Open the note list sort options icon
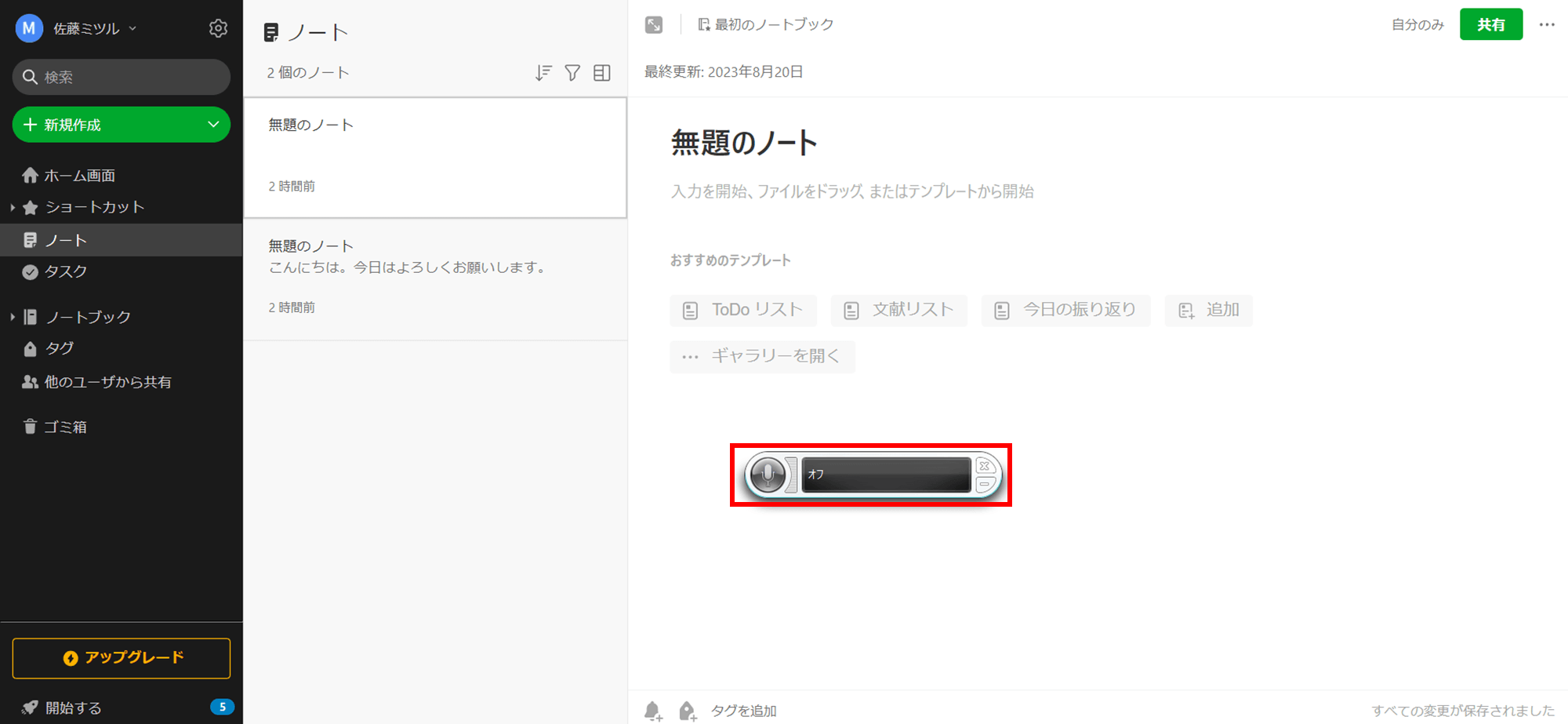 (543, 73)
